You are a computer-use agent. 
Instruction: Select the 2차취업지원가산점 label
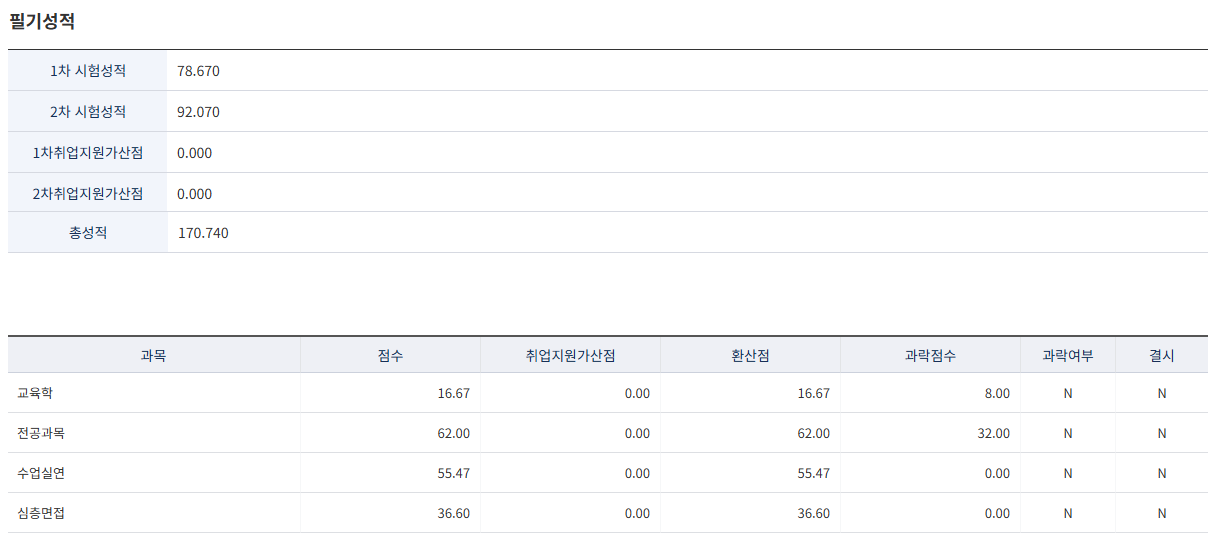point(88,194)
